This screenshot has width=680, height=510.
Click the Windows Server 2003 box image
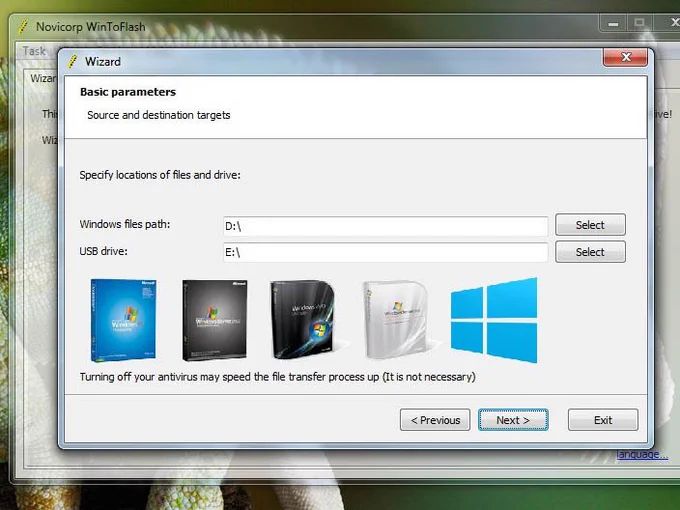[x=215, y=320]
